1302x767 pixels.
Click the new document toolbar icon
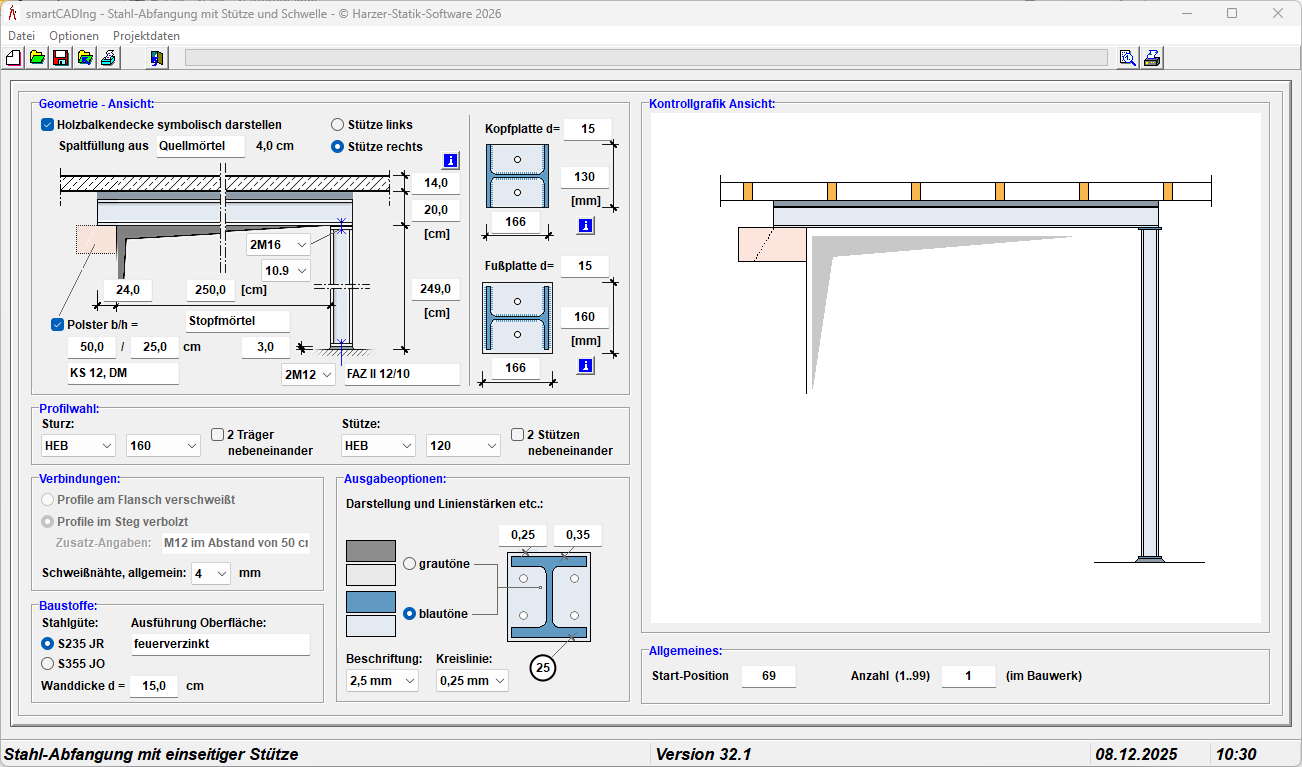[x=14, y=58]
